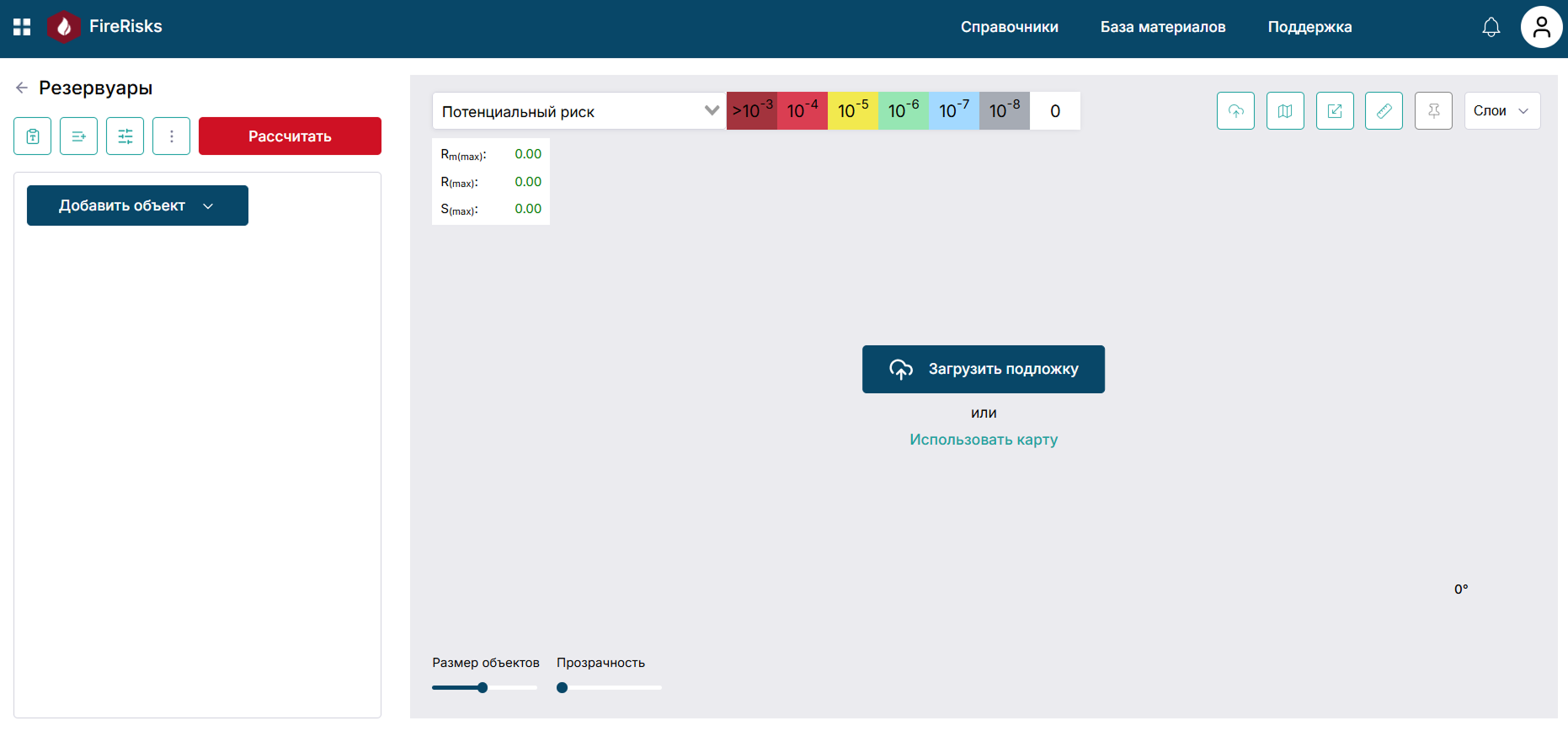Expand the Добавить объект dropdown button
The height and width of the screenshot is (731, 1568).
point(137,205)
